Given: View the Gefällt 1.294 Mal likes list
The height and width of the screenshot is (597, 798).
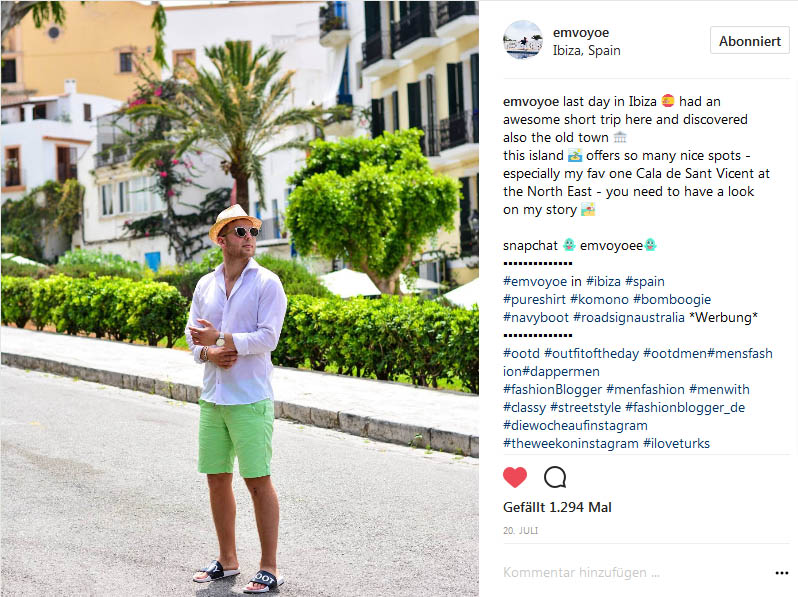Looking at the screenshot, I should click(557, 507).
